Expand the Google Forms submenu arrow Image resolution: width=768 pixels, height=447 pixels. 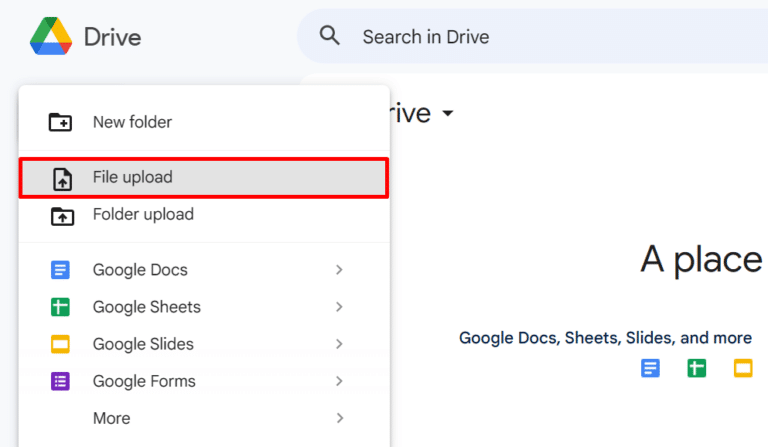(x=339, y=381)
